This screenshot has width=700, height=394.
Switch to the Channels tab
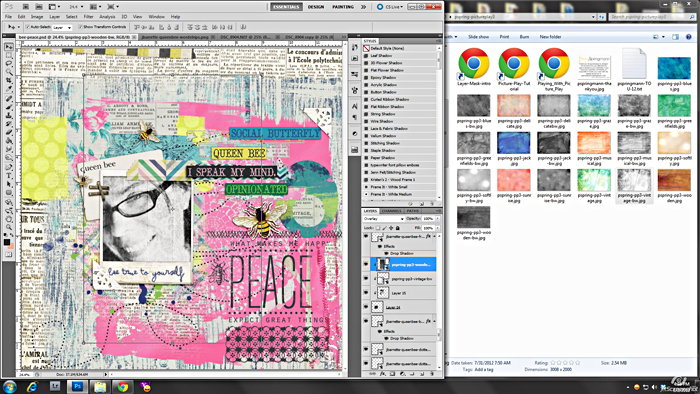point(392,211)
